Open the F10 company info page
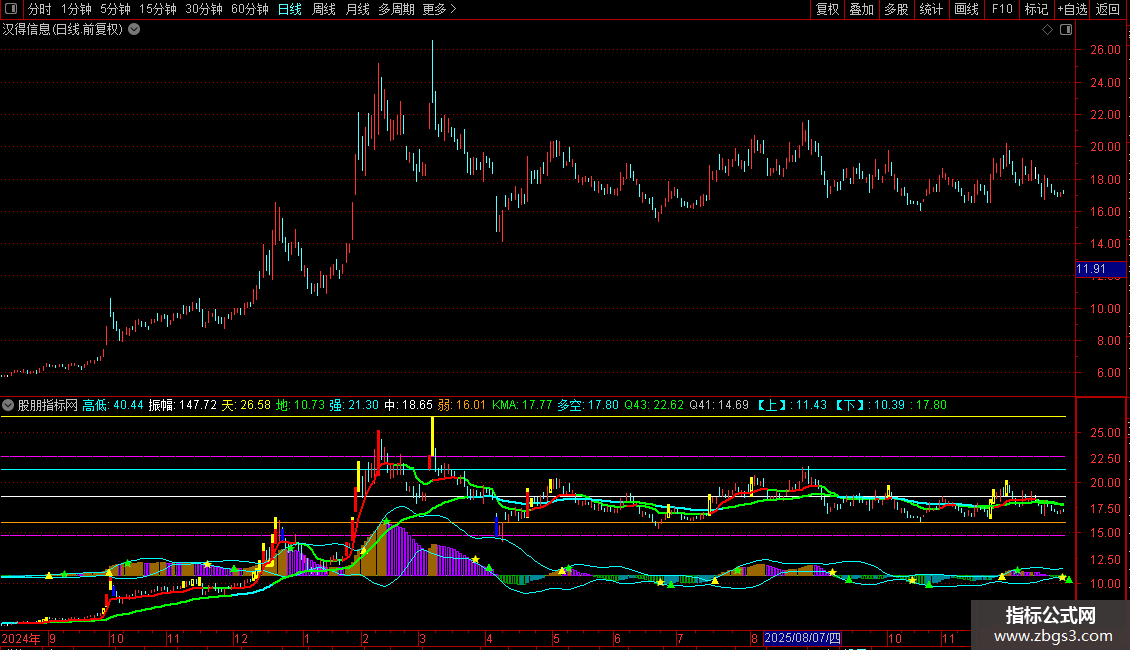This screenshot has height=650, width=1130. pyautogui.click(x=1001, y=9)
